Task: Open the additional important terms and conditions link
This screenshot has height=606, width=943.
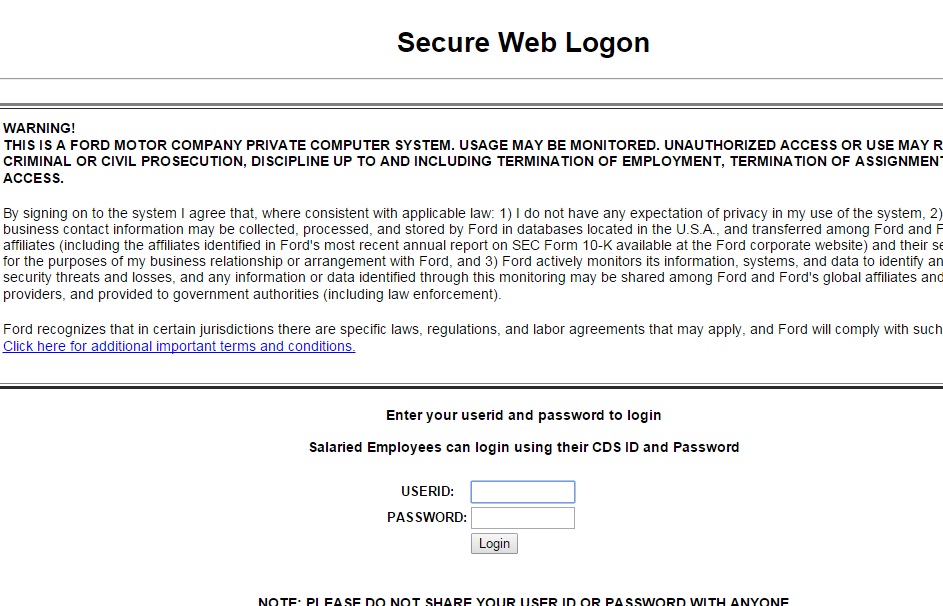Action: (x=179, y=346)
